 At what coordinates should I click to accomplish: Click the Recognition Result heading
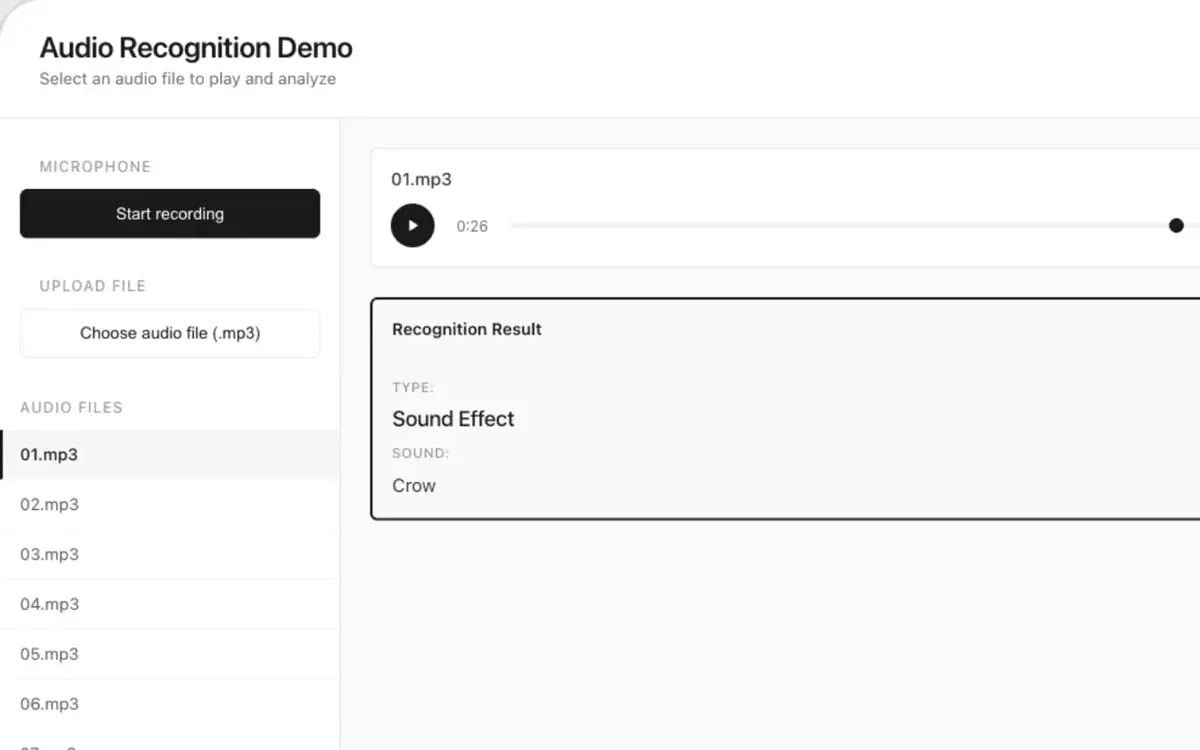pyautogui.click(x=467, y=329)
